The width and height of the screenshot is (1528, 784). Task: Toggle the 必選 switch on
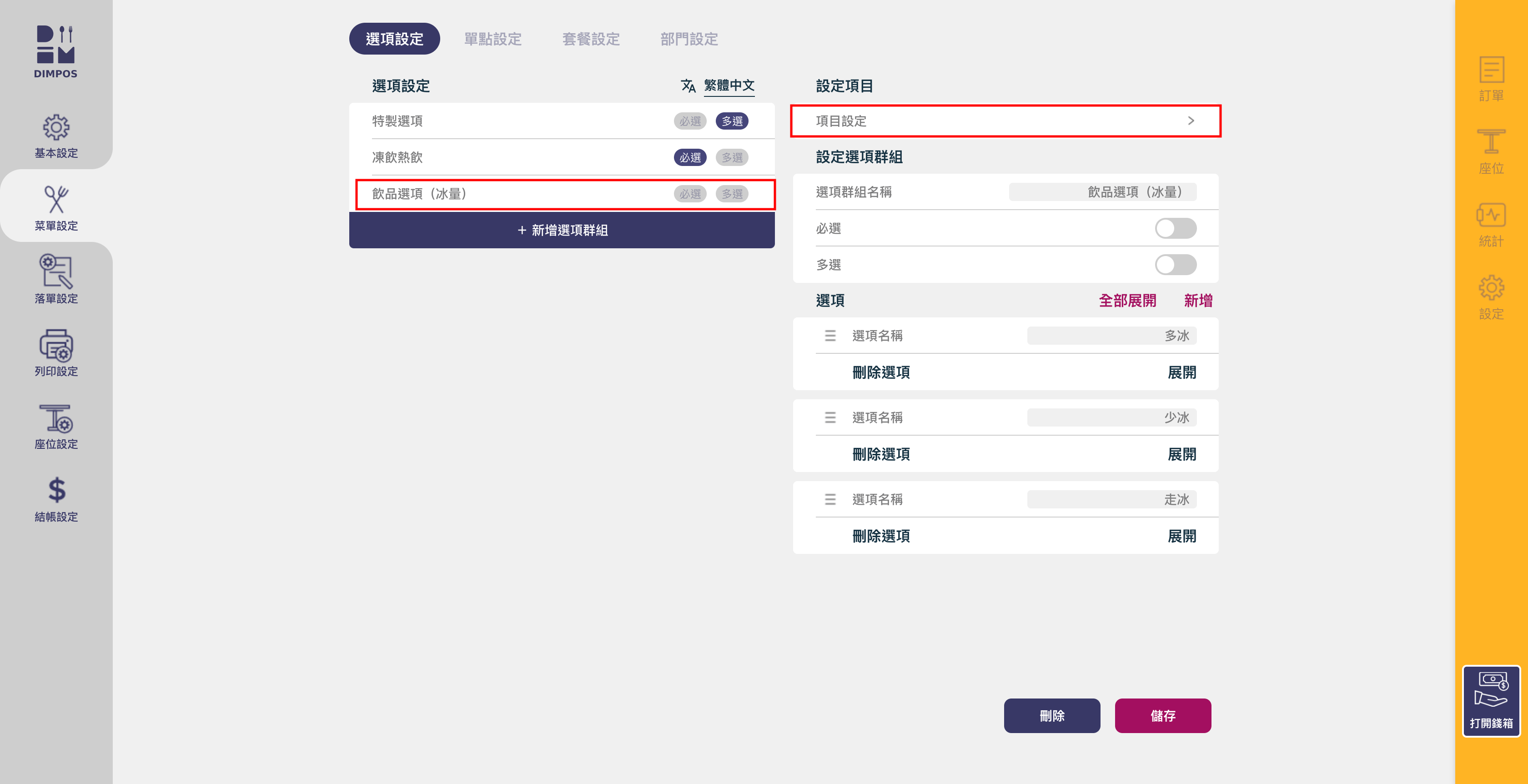point(1175,228)
